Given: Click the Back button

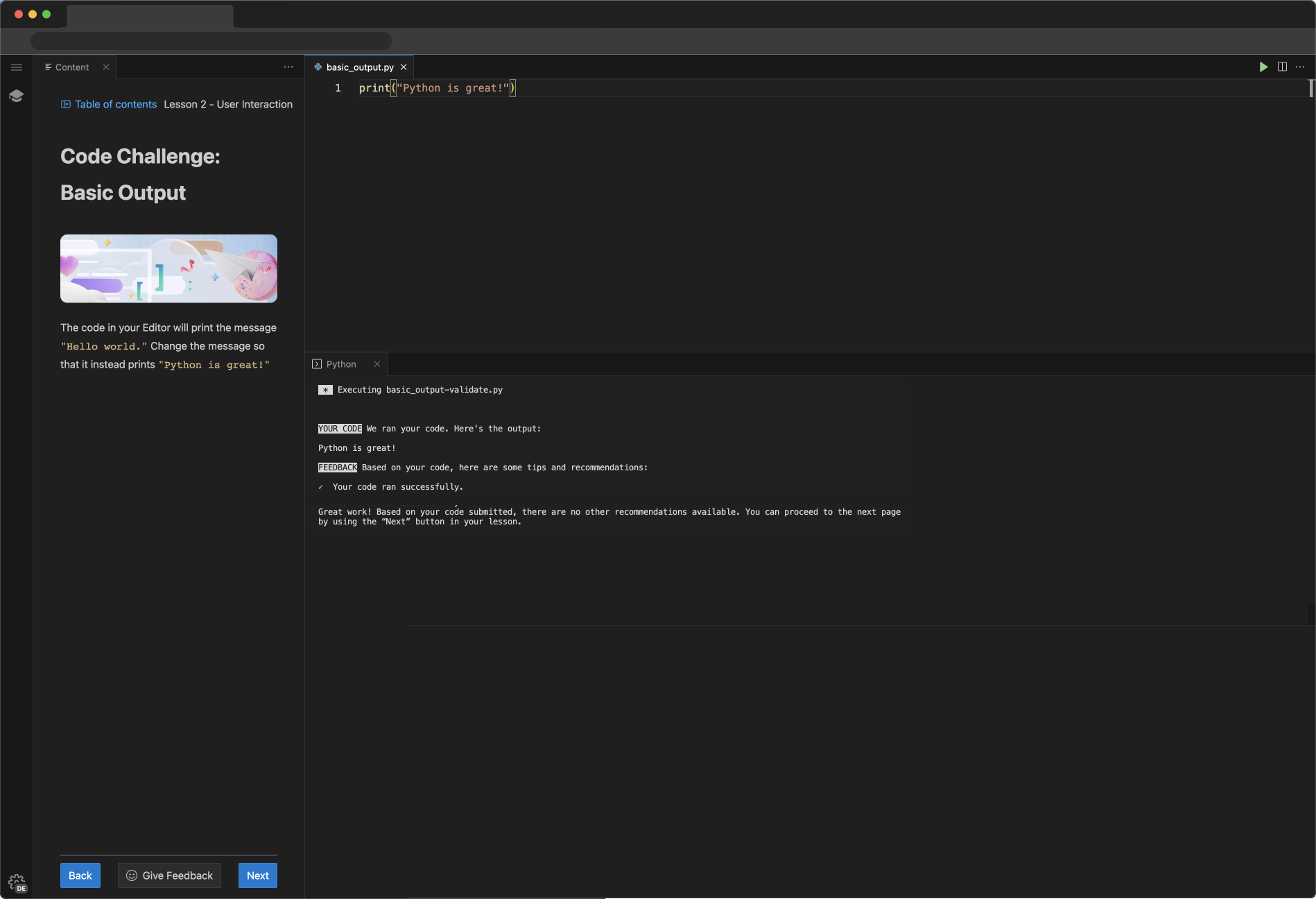Looking at the screenshot, I should (80, 875).
